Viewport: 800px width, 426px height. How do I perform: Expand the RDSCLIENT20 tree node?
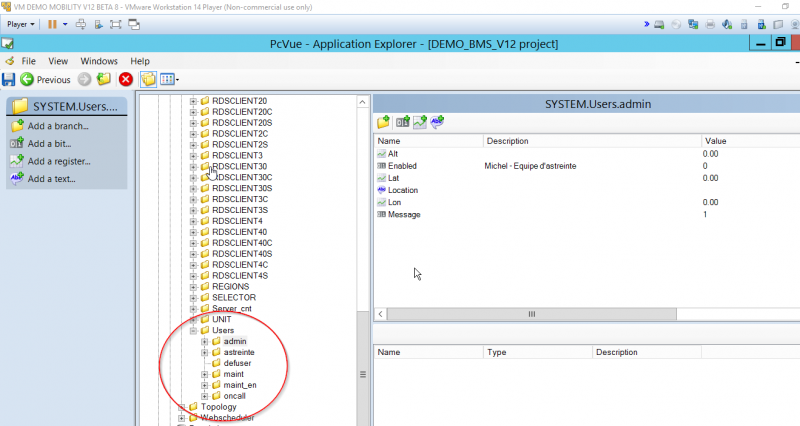coord(193,101)
